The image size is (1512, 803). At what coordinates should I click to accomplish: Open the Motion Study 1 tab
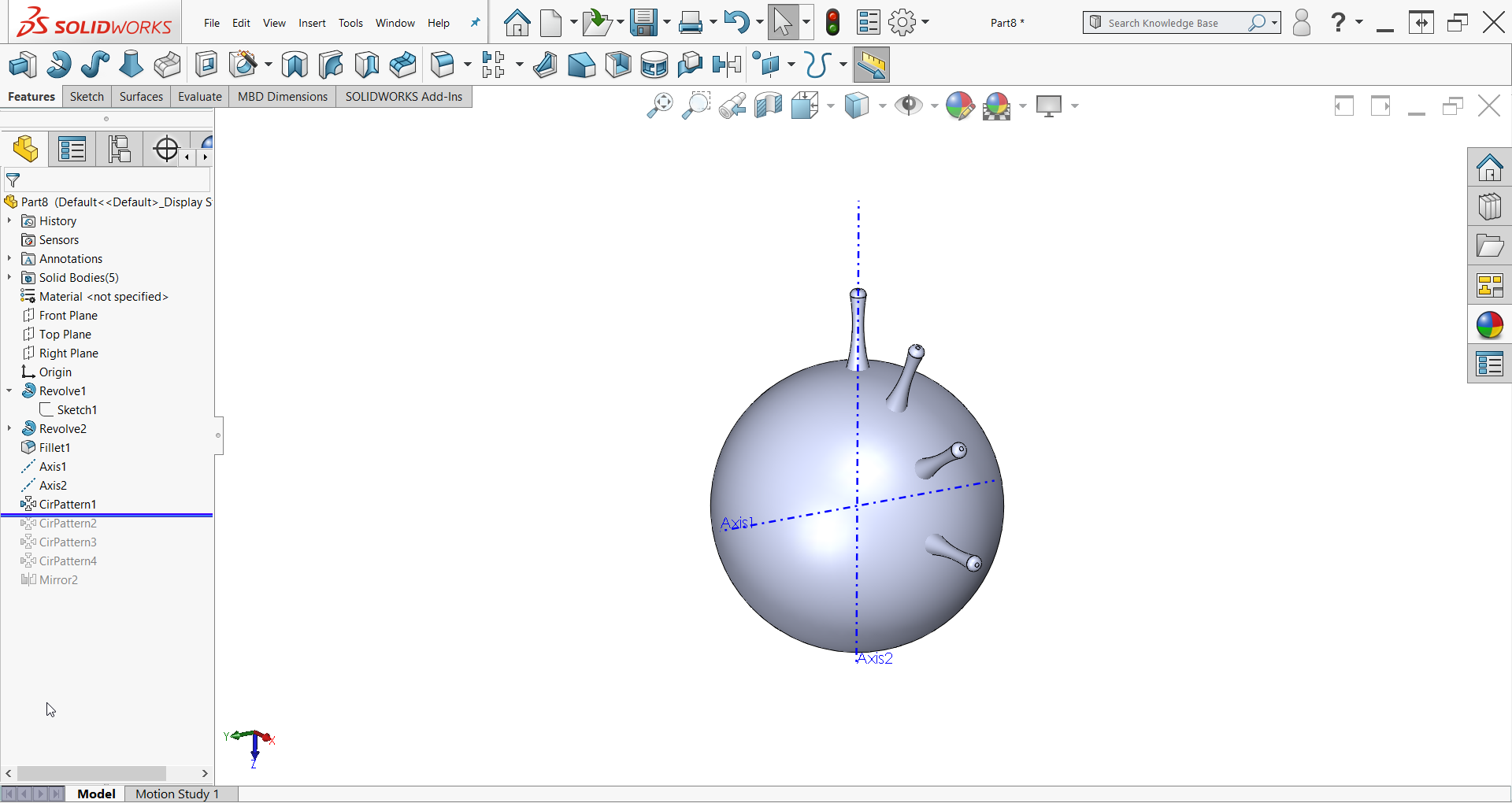(x=176, y=794)
